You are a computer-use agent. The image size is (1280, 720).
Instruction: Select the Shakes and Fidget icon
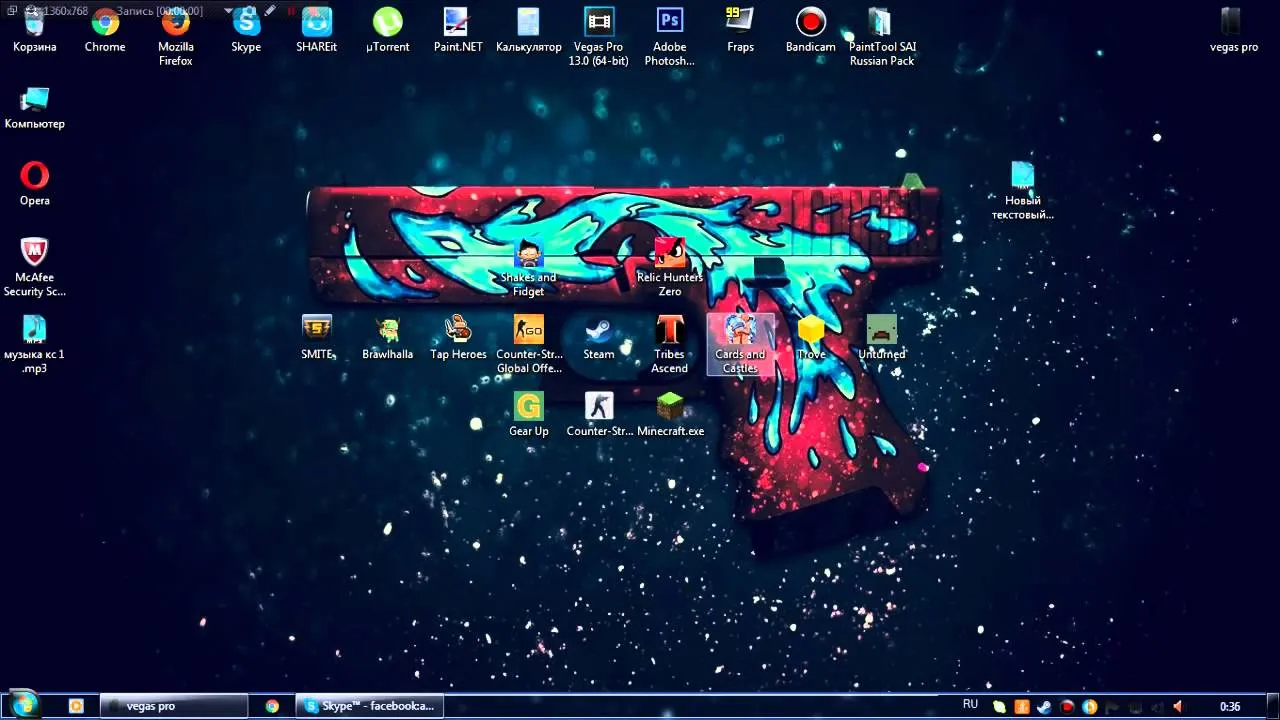[x=528, y=268]
